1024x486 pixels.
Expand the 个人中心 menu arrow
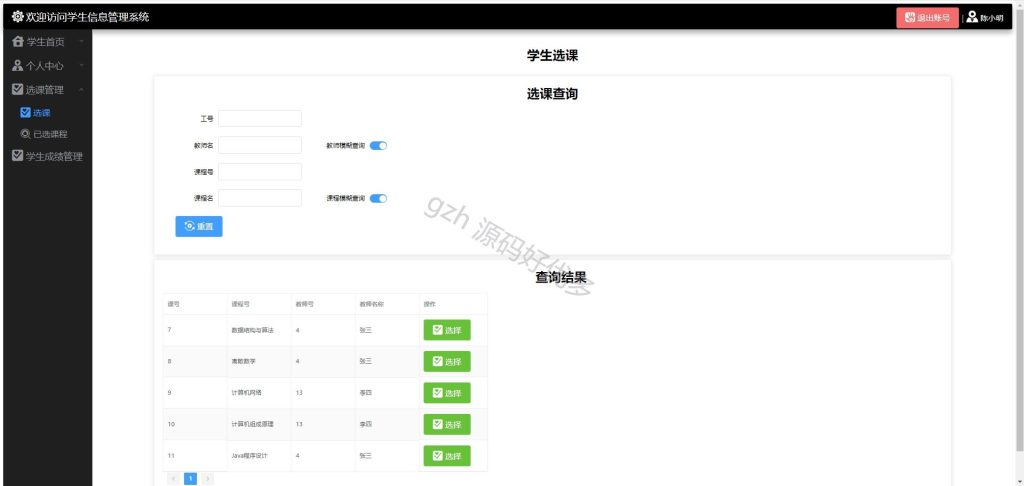[x=81, y=66]
